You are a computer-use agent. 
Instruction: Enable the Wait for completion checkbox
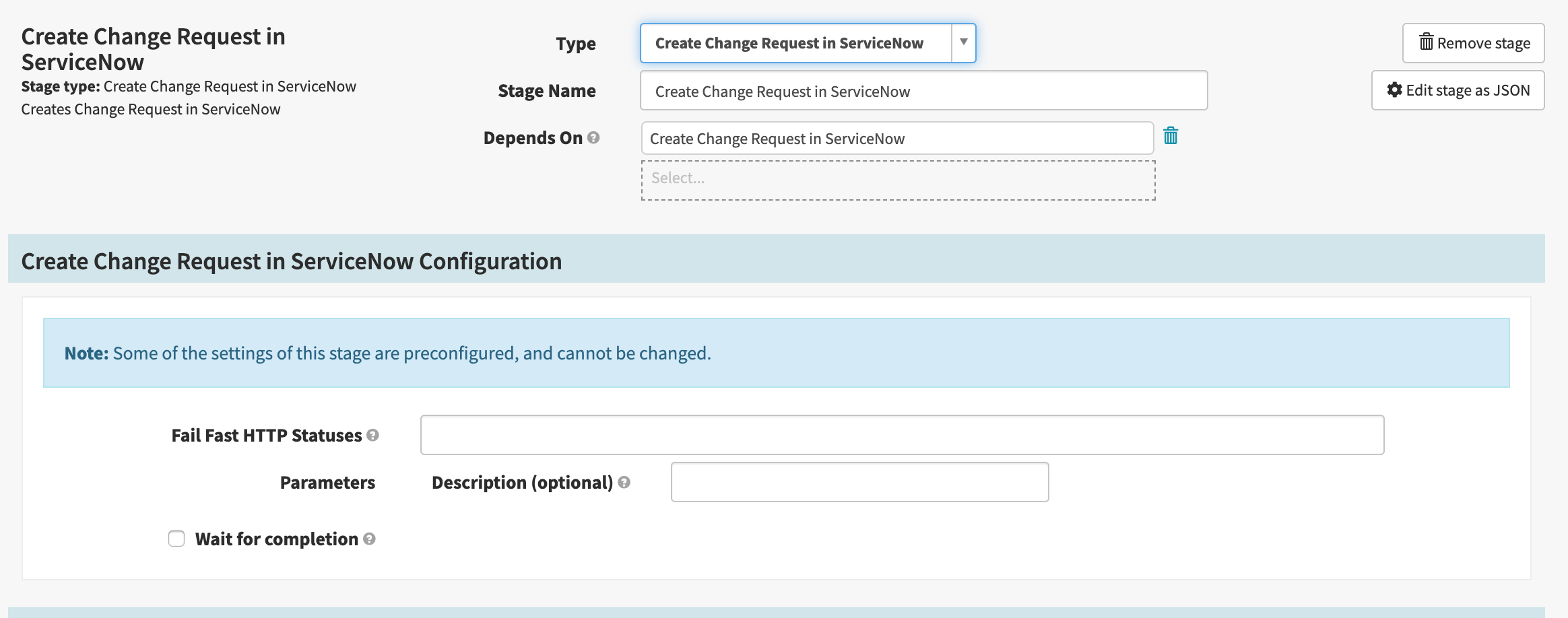pos(176,539)
